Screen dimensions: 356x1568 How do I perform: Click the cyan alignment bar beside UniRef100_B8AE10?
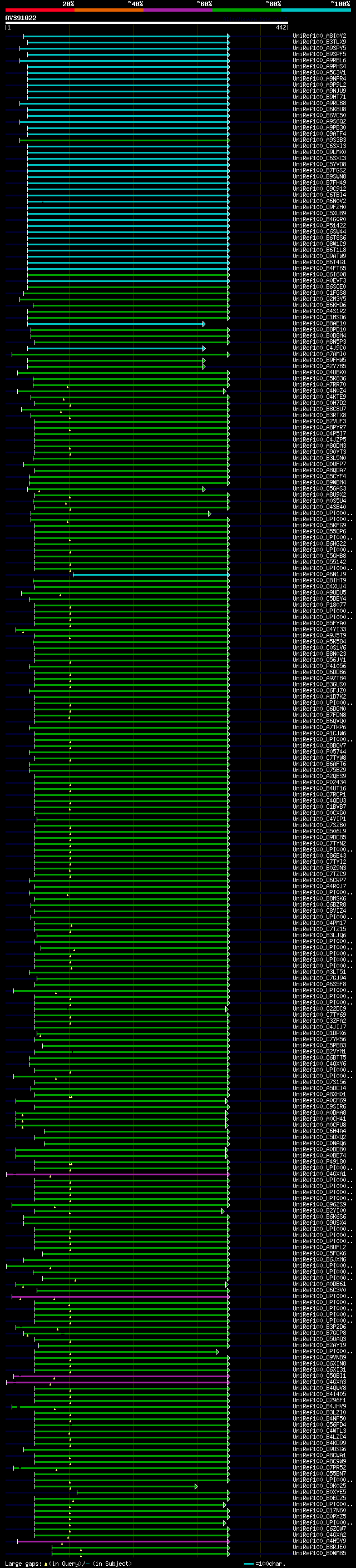point(117,323)
